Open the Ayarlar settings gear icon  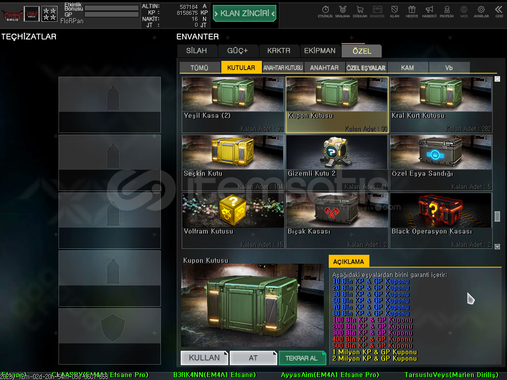tap(481, 11)
